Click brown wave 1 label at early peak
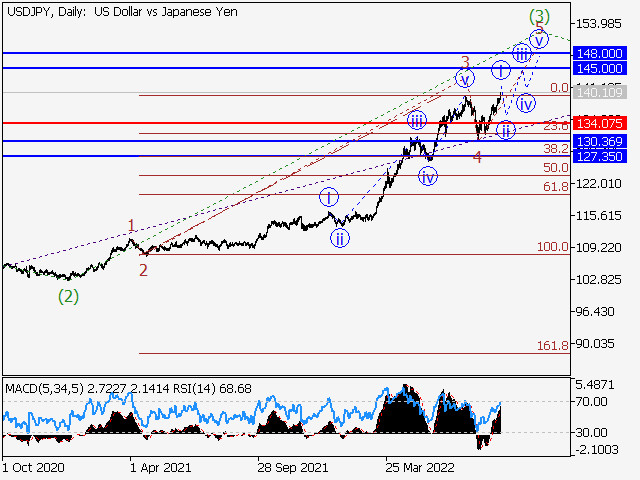The image size is (640, 480). [130, 226]
